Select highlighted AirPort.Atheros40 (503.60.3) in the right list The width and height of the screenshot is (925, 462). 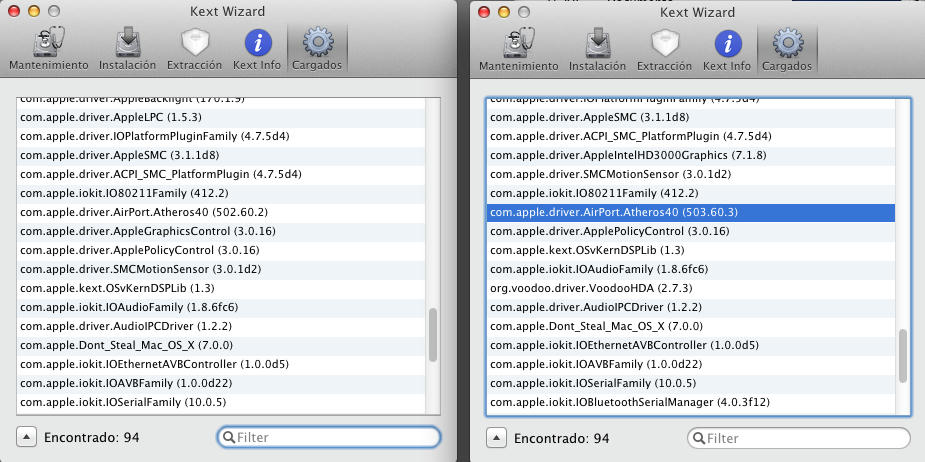pos(690,212)
